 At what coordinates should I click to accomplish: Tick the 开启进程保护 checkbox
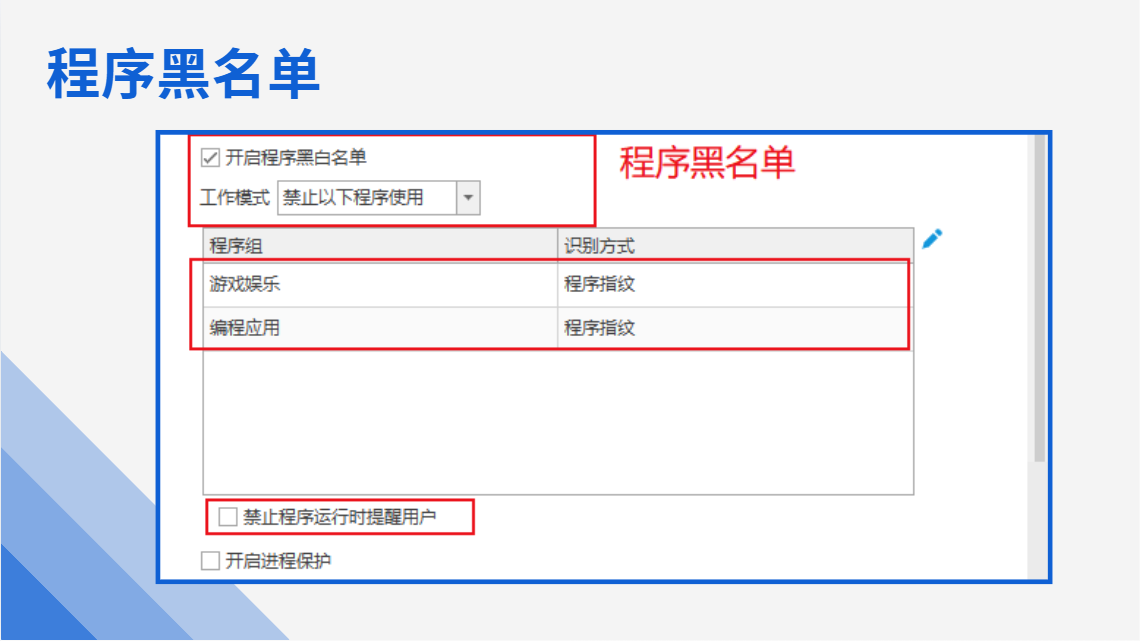(210, 560)
